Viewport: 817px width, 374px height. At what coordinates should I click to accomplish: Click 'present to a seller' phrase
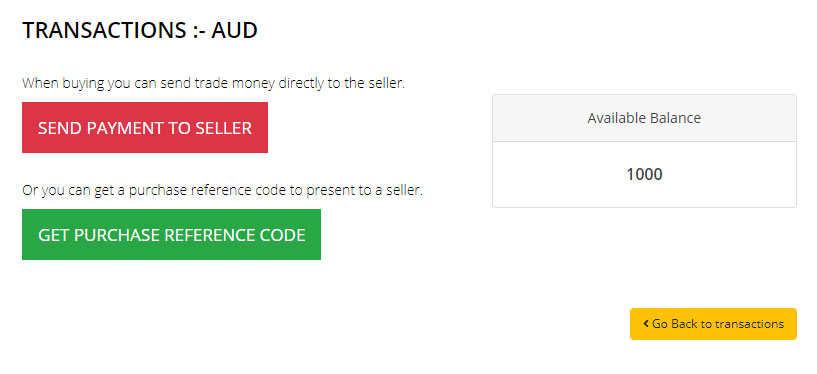pos(364,191)
